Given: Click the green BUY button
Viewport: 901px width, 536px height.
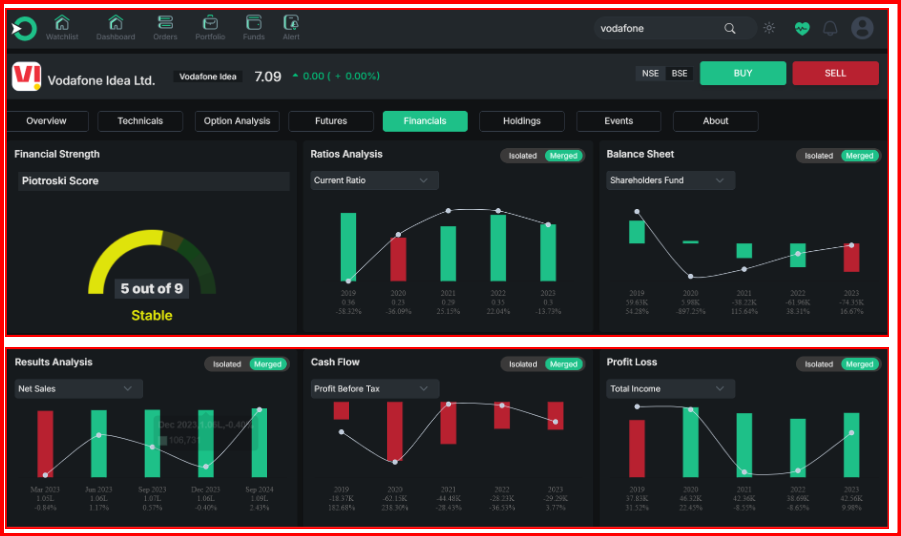Looking at the screenshot, I should 743,74.
